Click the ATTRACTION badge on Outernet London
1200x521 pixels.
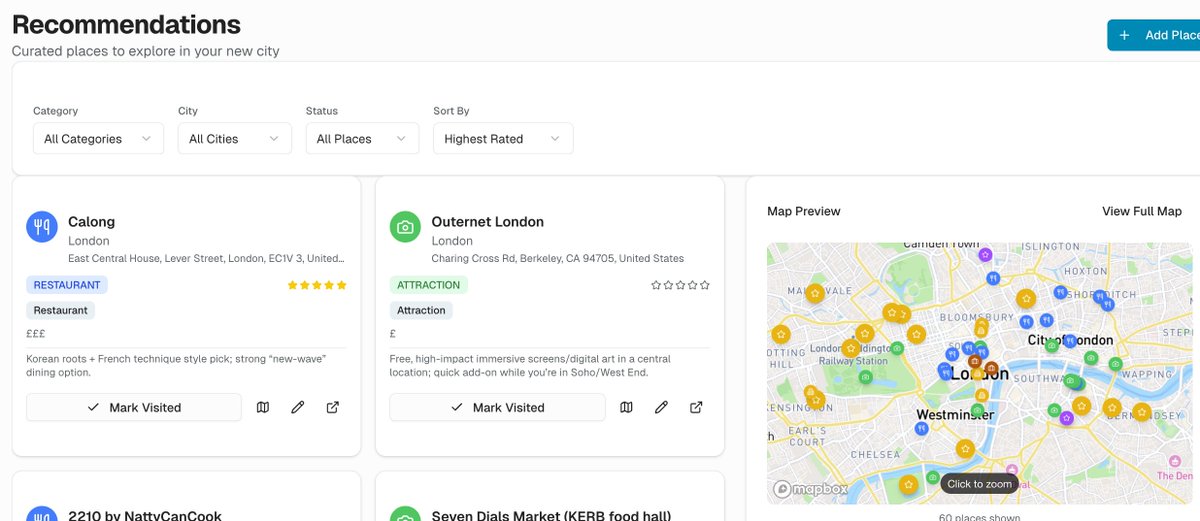pos(429,285)
